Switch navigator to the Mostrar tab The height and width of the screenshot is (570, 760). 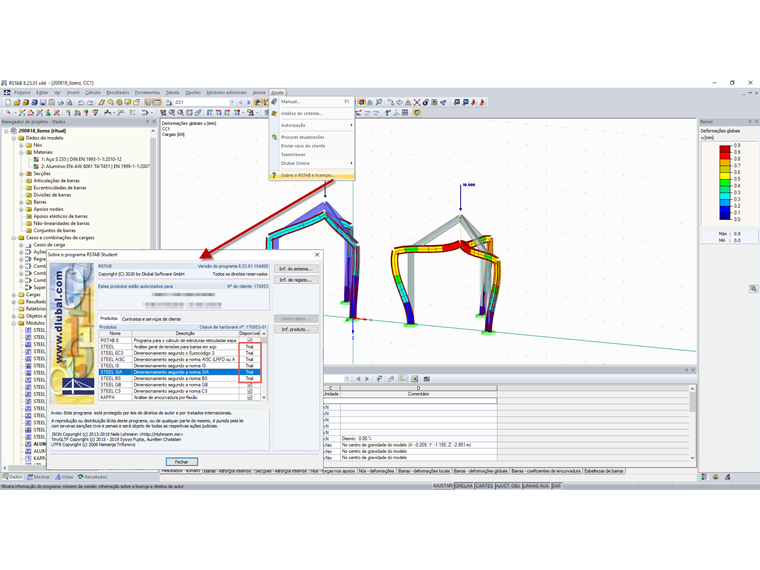[x=39, y=477]
